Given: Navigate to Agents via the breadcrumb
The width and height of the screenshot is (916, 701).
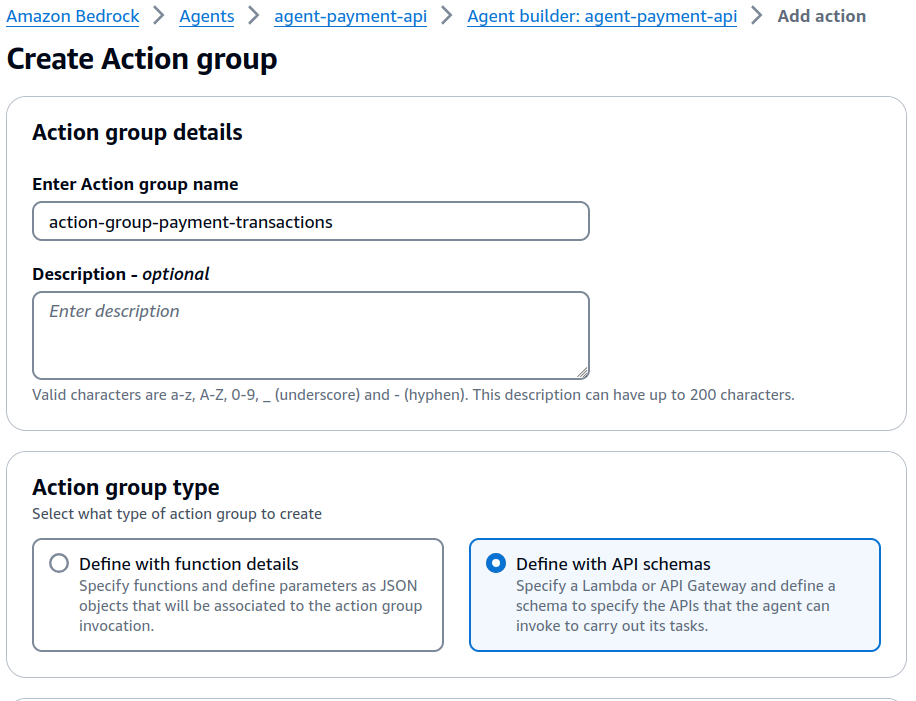Looking at the screenshot, I should coord(206,16).
